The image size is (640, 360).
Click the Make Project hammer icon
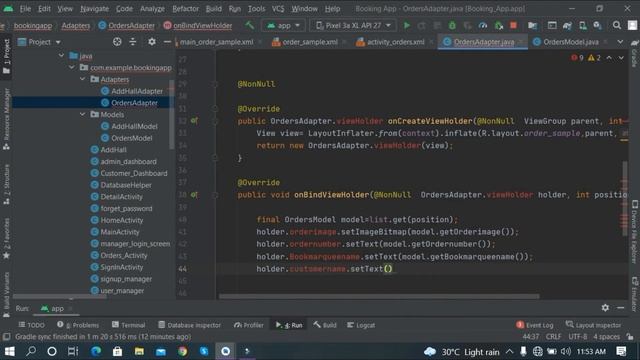coord(249,25)
